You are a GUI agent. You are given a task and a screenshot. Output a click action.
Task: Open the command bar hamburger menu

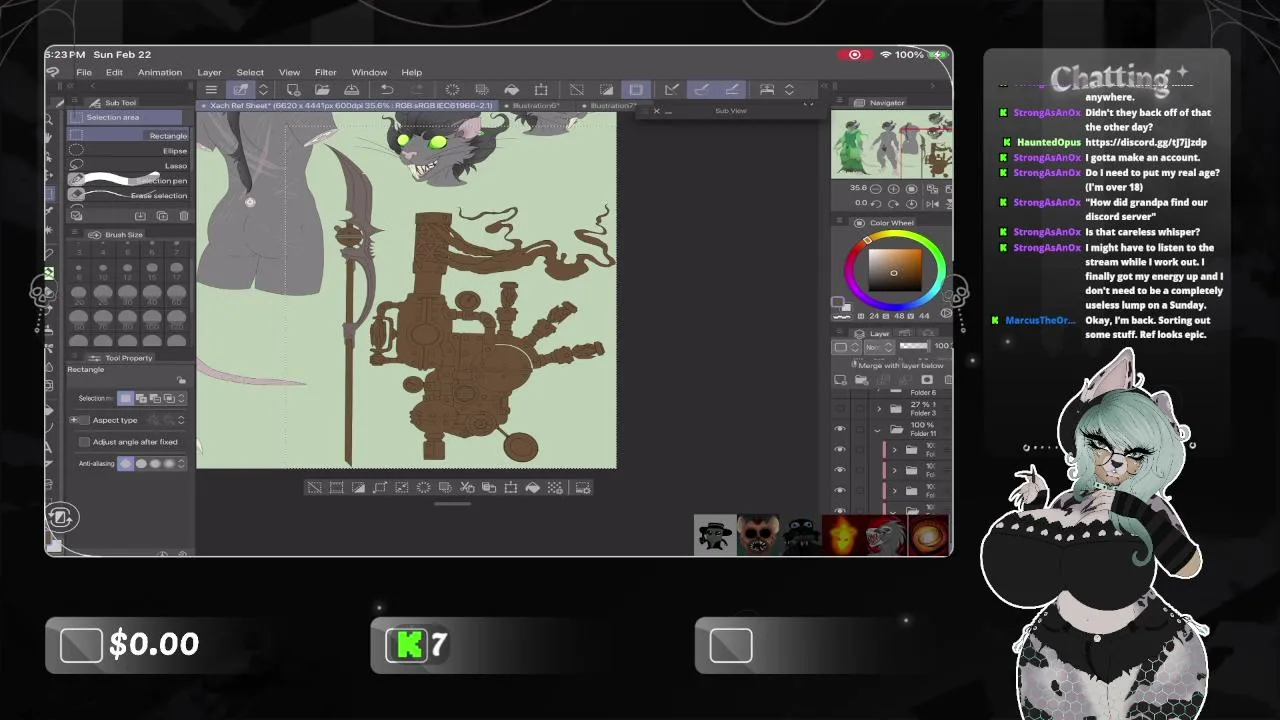click(x=211, y=90)
